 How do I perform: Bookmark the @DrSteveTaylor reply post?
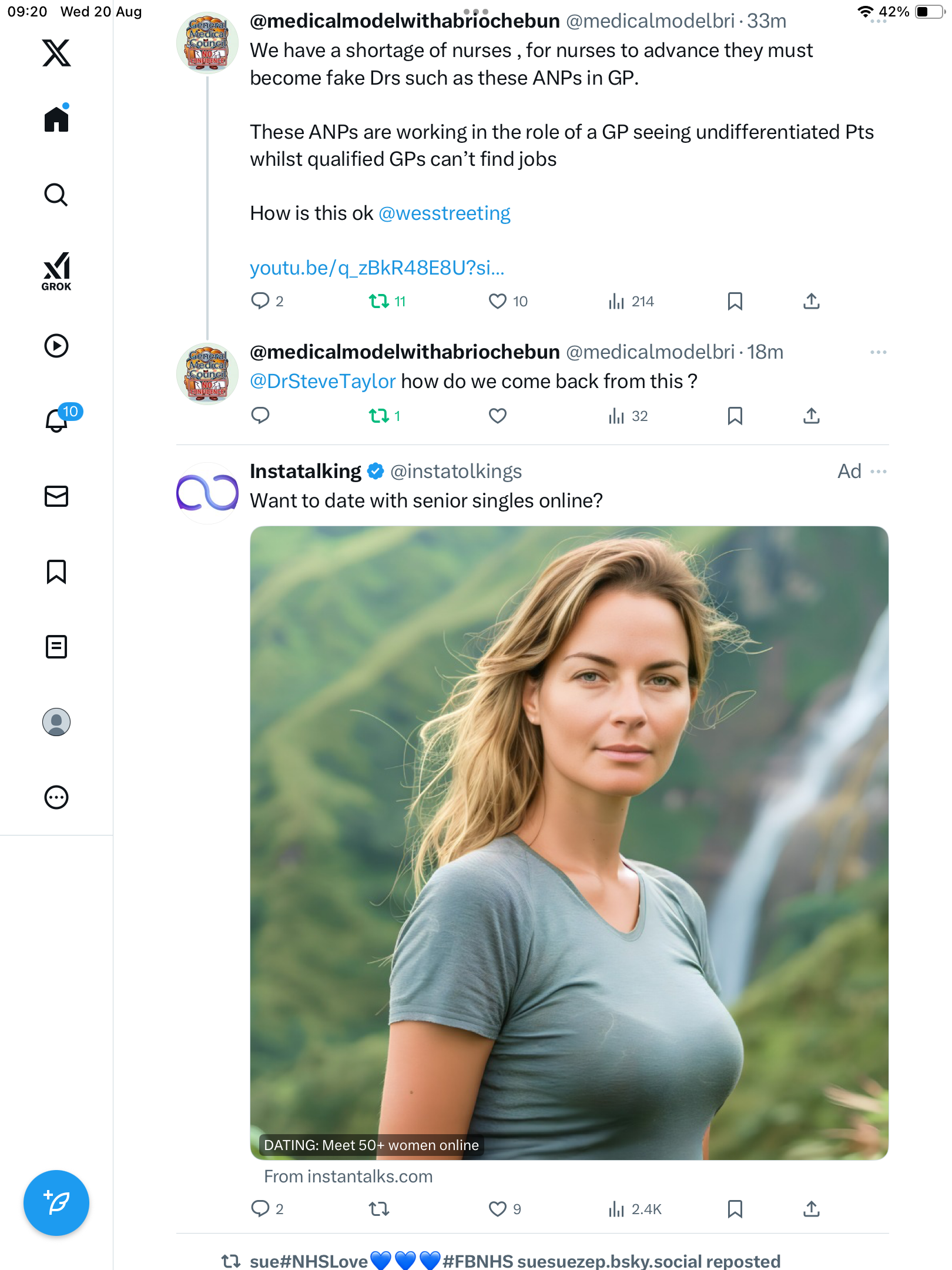735,416
